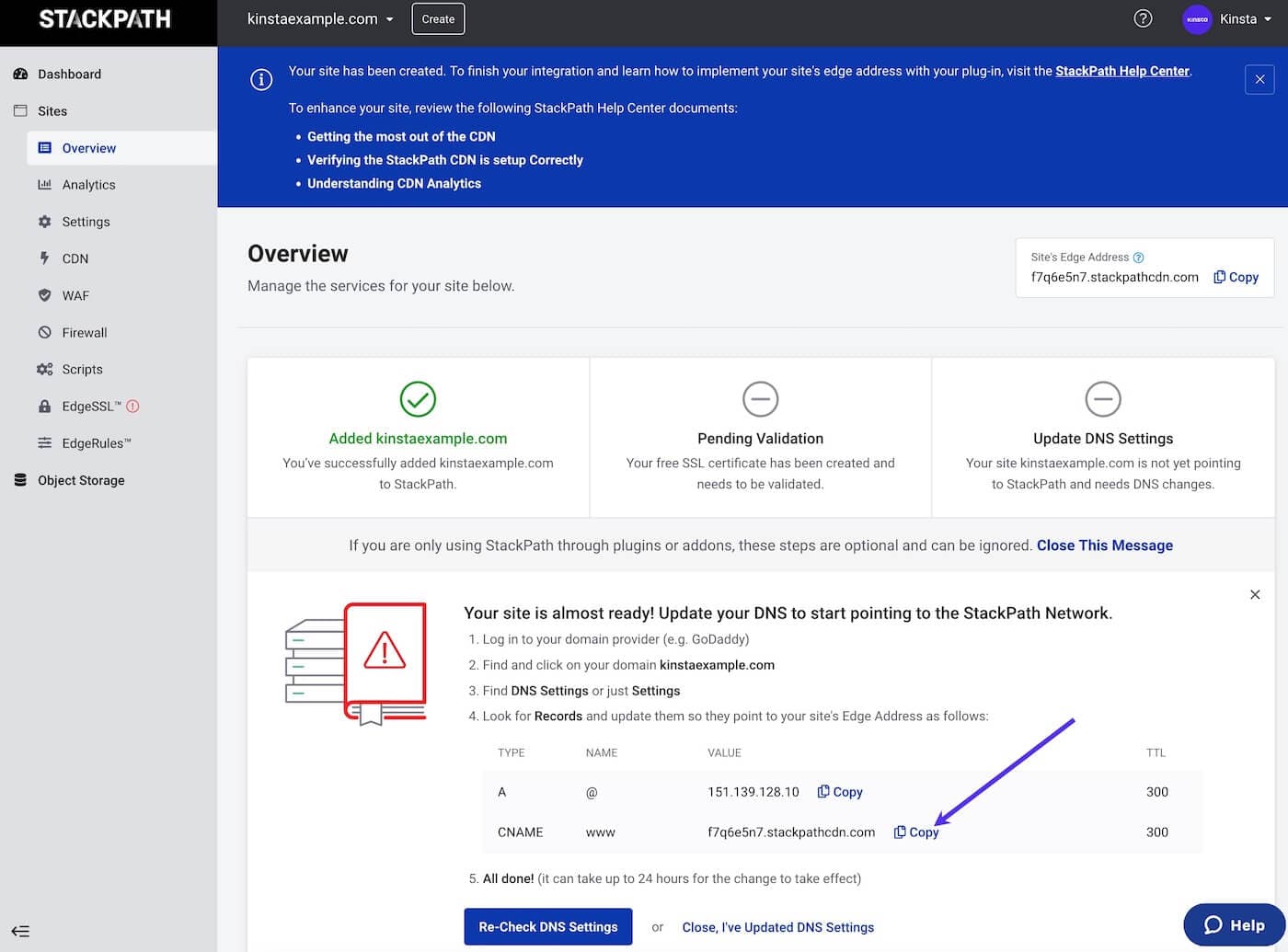Viewport: 1288px width, 952px height.
Task: Dismiss the blue site created banner
Action: point(1259,79)
